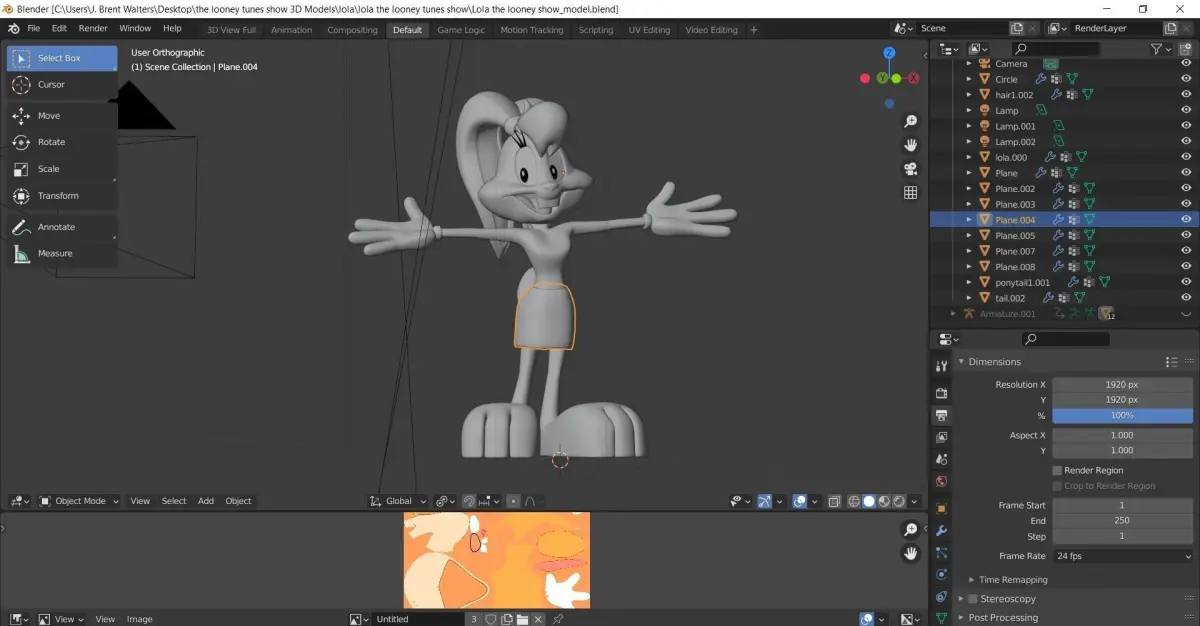Hide Plane.004 with its eye icon
Screen dimensions: 1200x626
coord(1186,220)
